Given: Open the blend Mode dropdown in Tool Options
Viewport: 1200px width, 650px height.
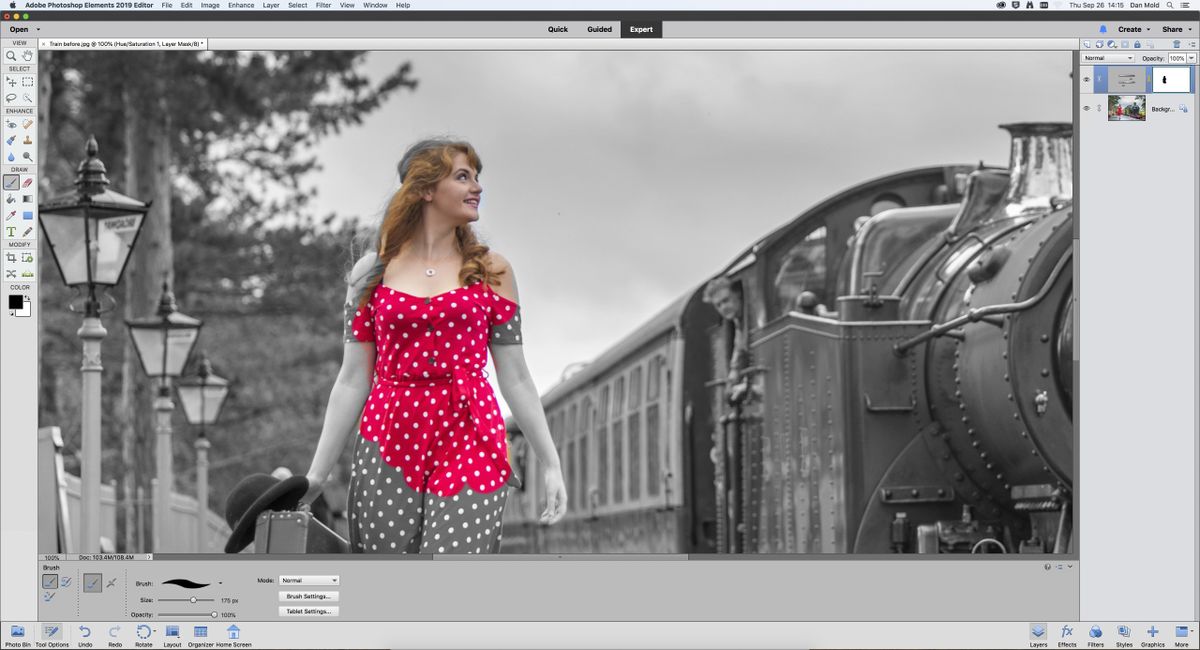Looking at the screenshot, I should click(x=307, y=580).
